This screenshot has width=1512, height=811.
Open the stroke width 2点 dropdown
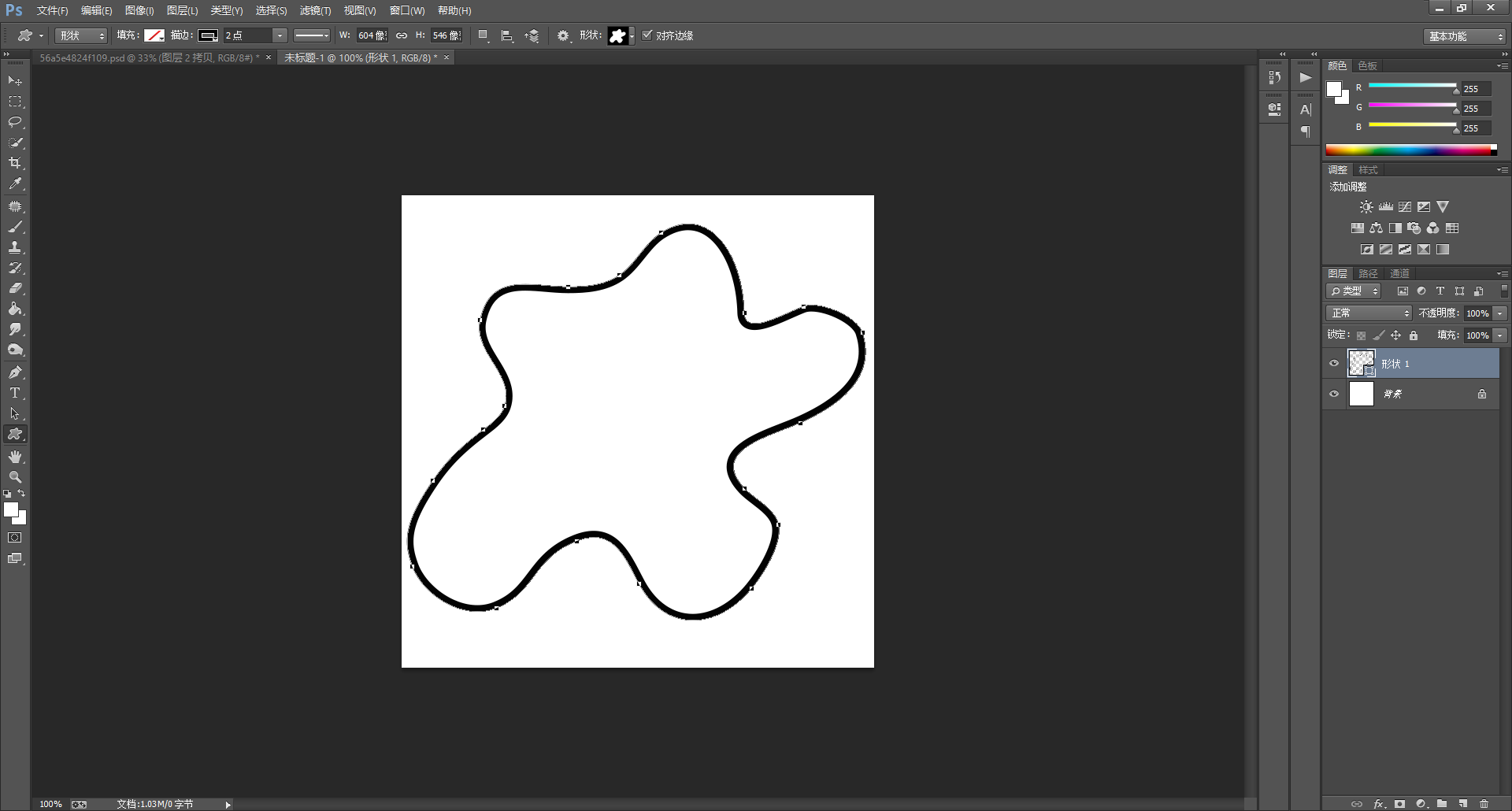[x=280, y=35]
